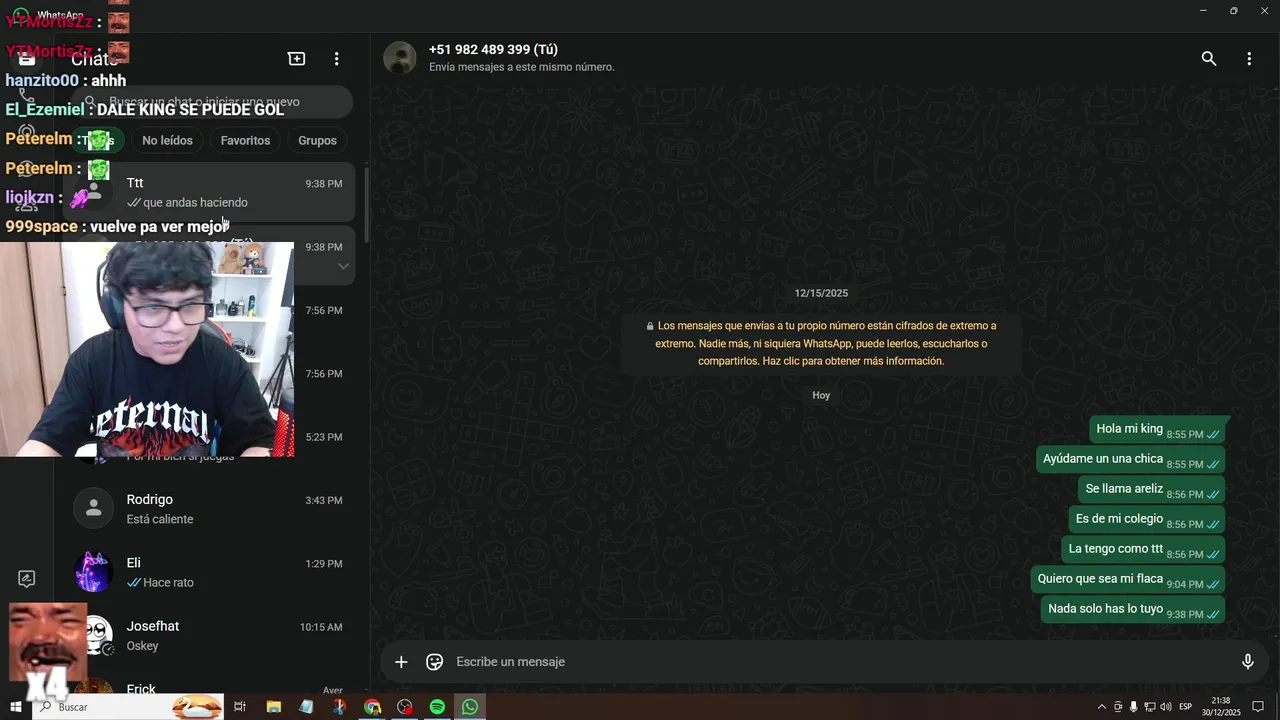The image size is (1280, 720).
Task: Open the Josefhat chat conversation
Action: (209, 636)
